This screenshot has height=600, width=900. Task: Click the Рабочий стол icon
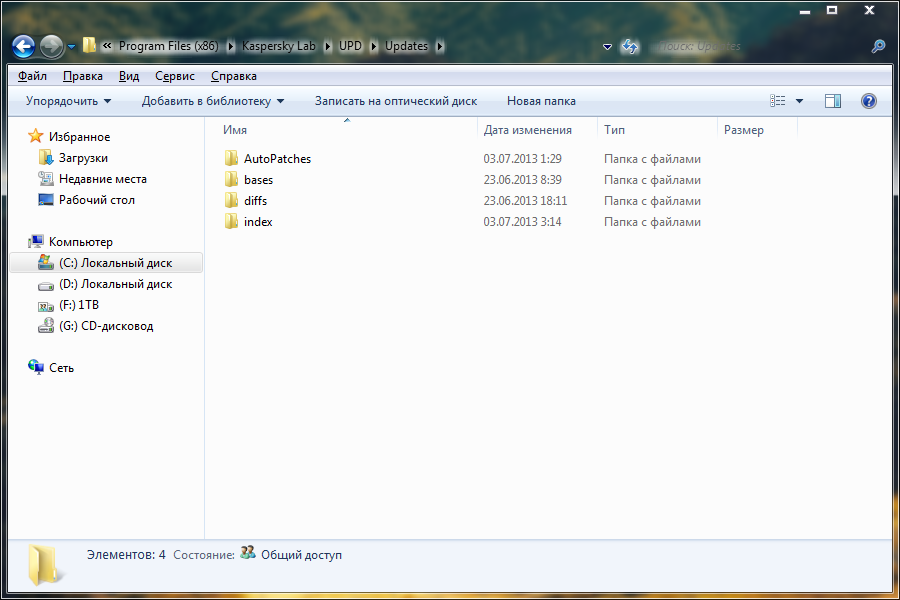coord(46,200)
